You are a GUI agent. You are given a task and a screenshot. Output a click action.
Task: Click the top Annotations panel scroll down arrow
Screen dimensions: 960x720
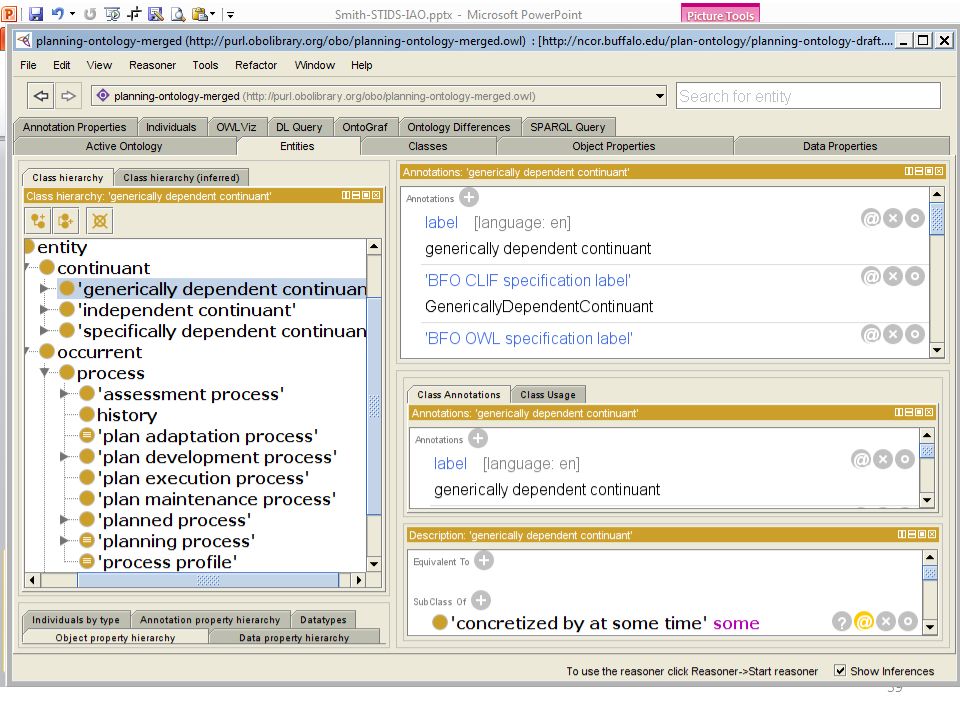coord(937,350)
